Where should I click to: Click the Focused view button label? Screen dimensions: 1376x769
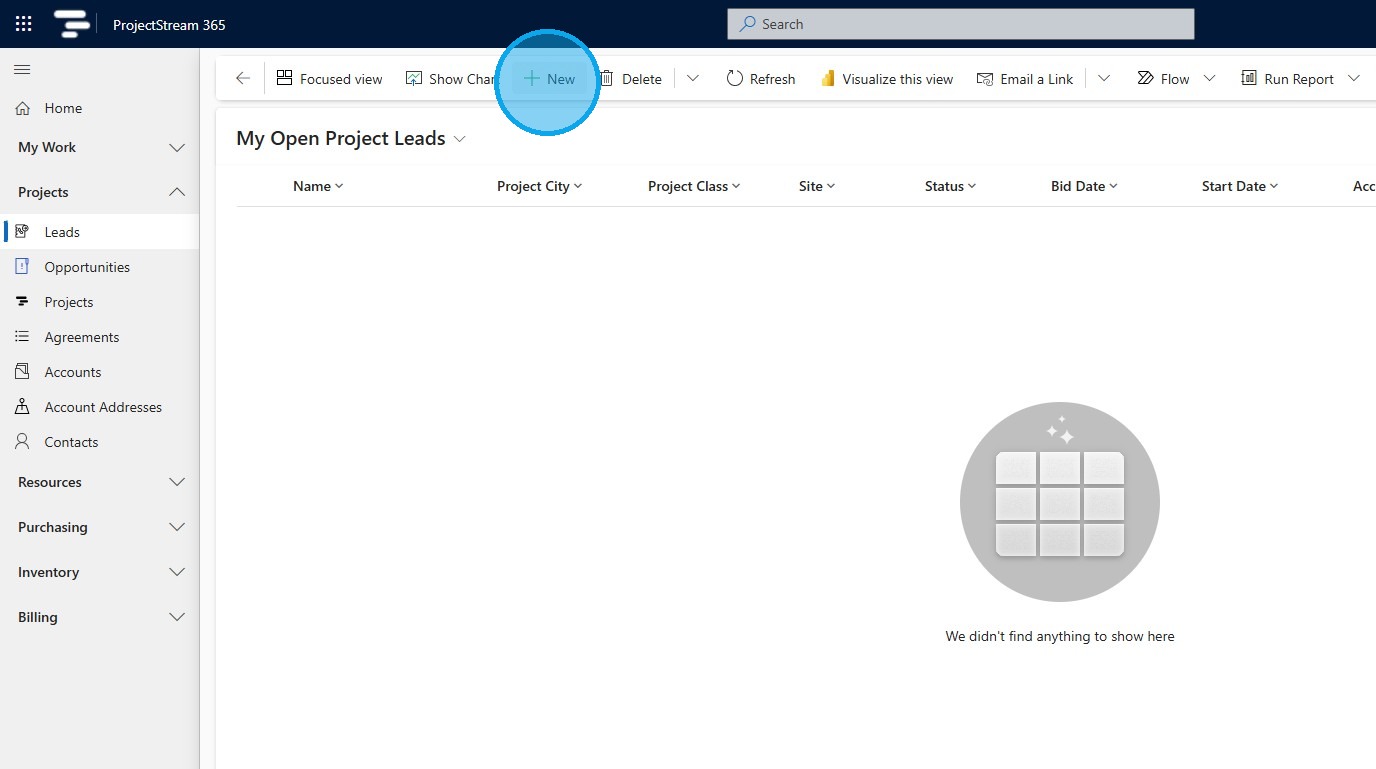click(x=341, y=79)
